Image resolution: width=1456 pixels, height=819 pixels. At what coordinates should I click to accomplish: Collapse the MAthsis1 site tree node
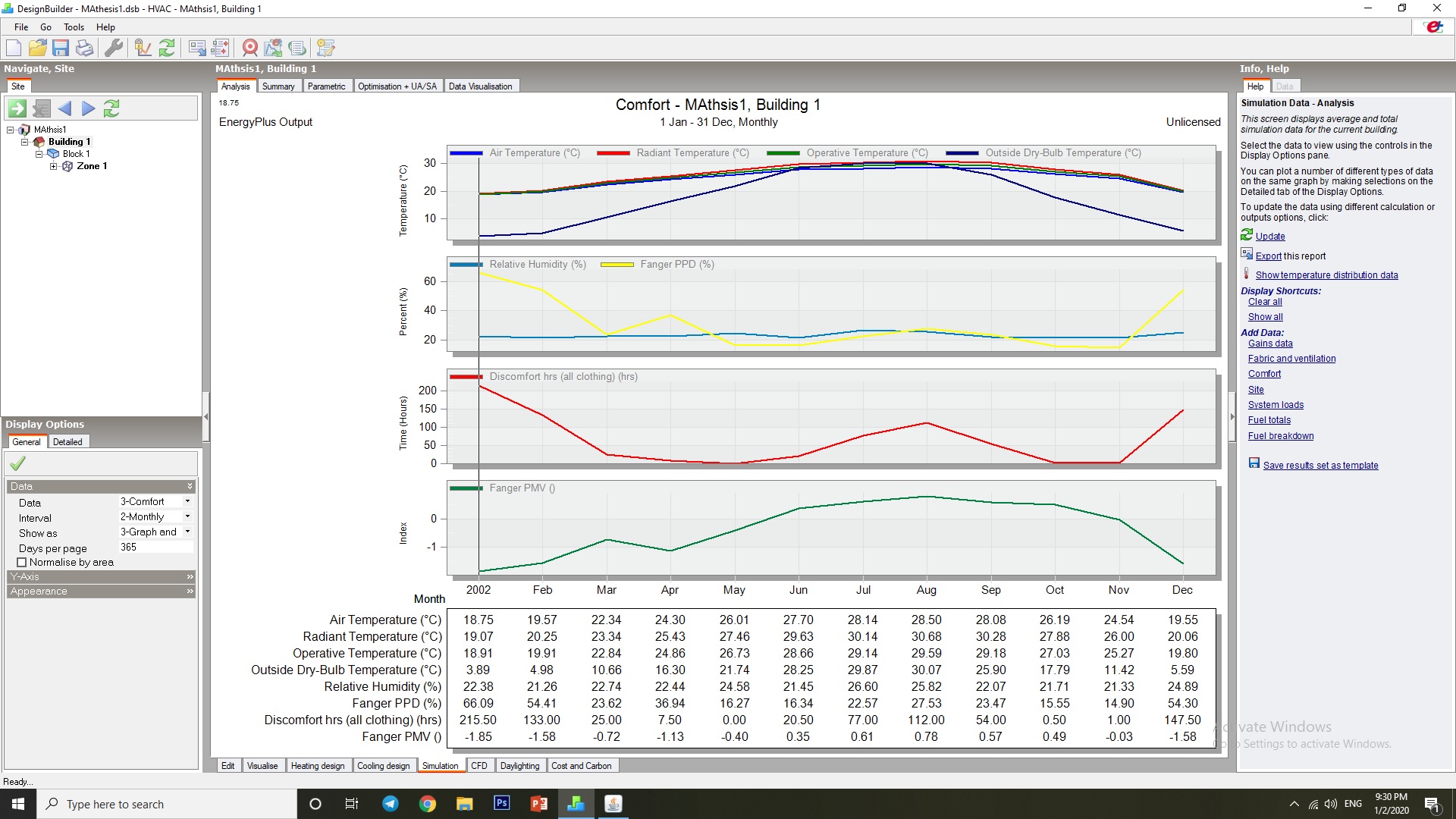coord(11,130)
